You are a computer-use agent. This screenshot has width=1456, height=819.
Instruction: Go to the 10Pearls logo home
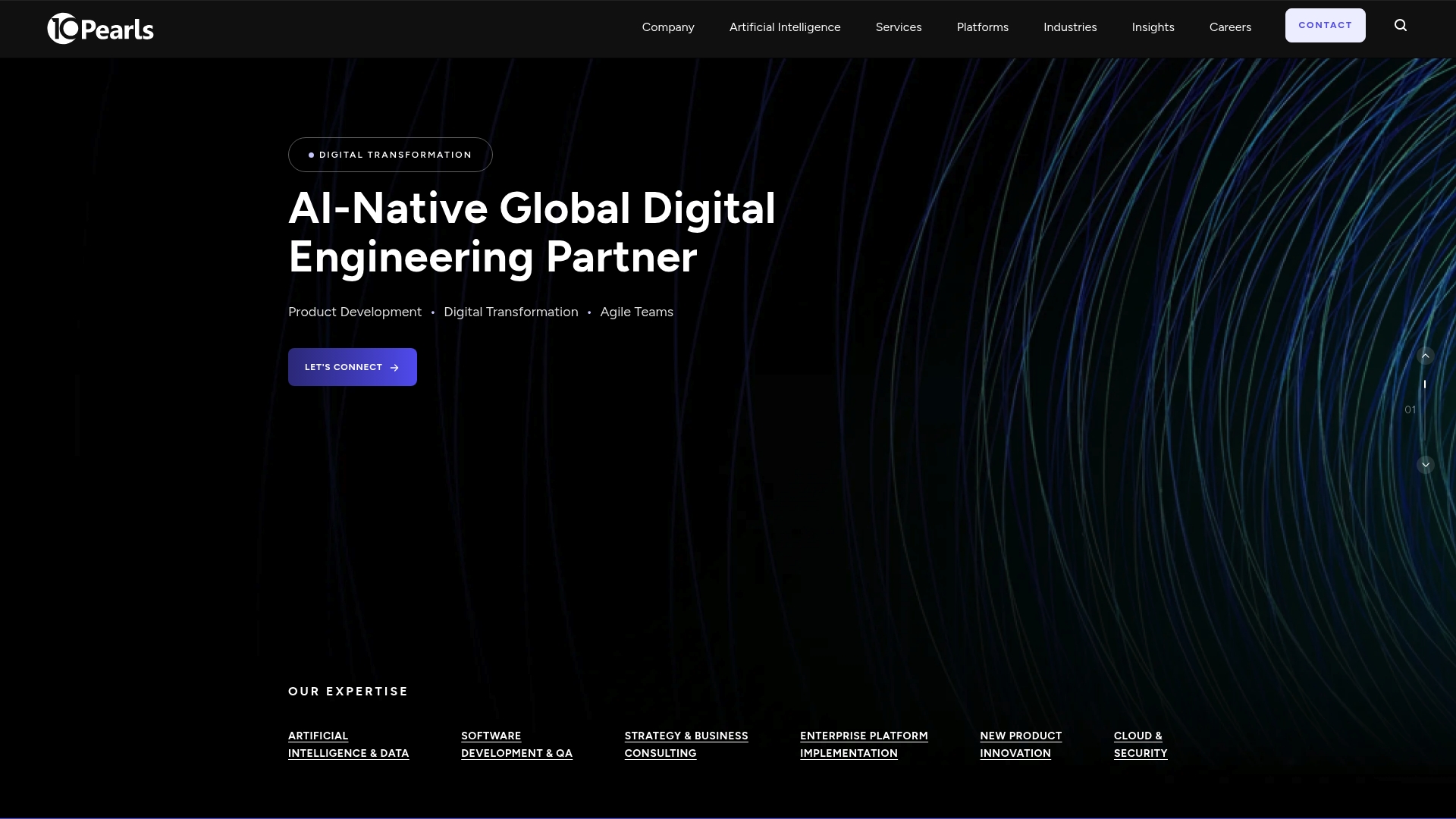(x=100, y=29)
